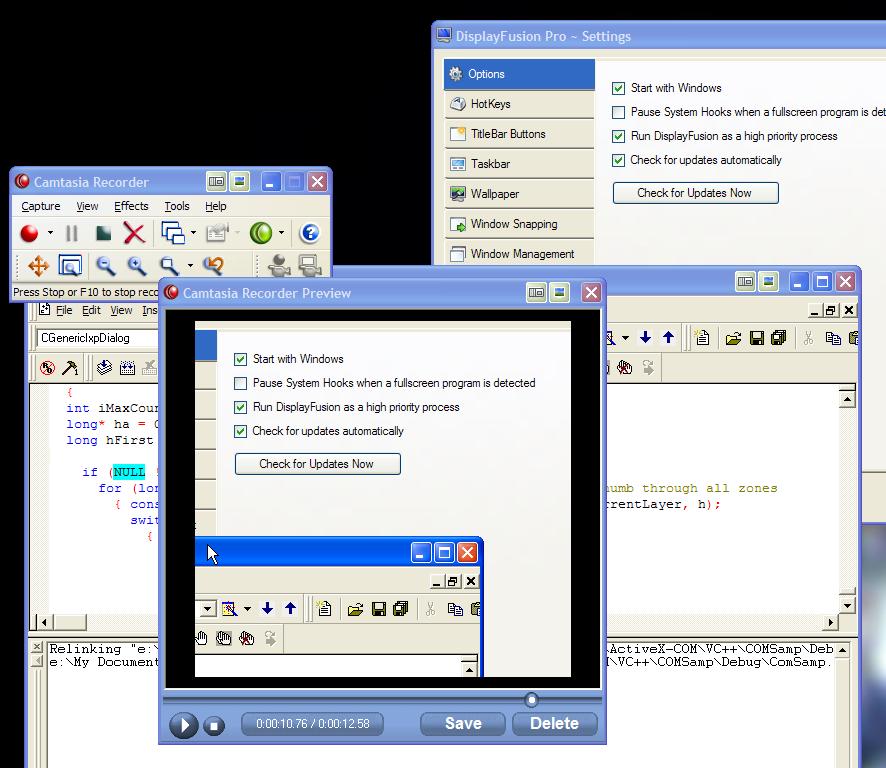Click the blue up arrow icon in the IDE toolbar
The width and height of the screenshot is (886, 768).
[668, 338]
